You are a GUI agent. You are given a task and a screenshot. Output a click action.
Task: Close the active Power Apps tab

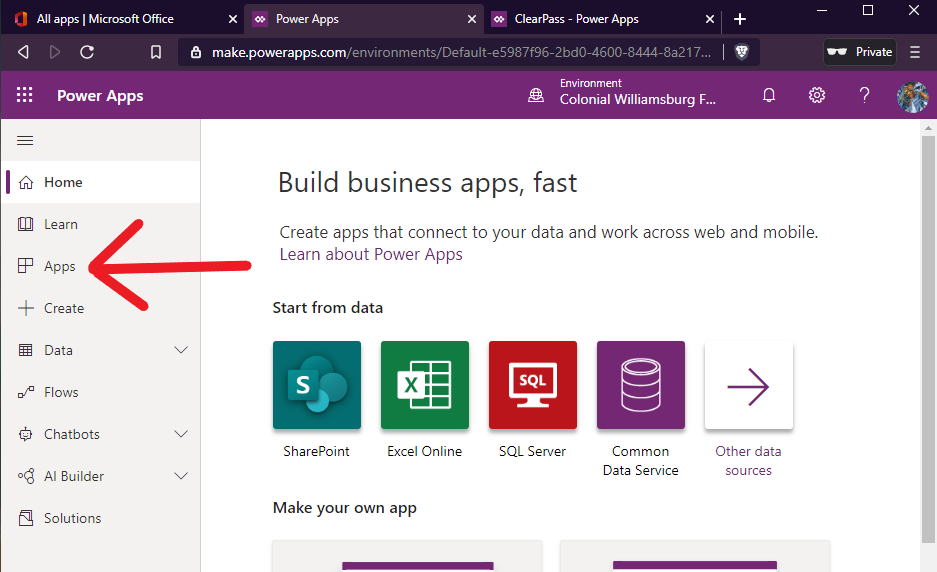point(472,19)
